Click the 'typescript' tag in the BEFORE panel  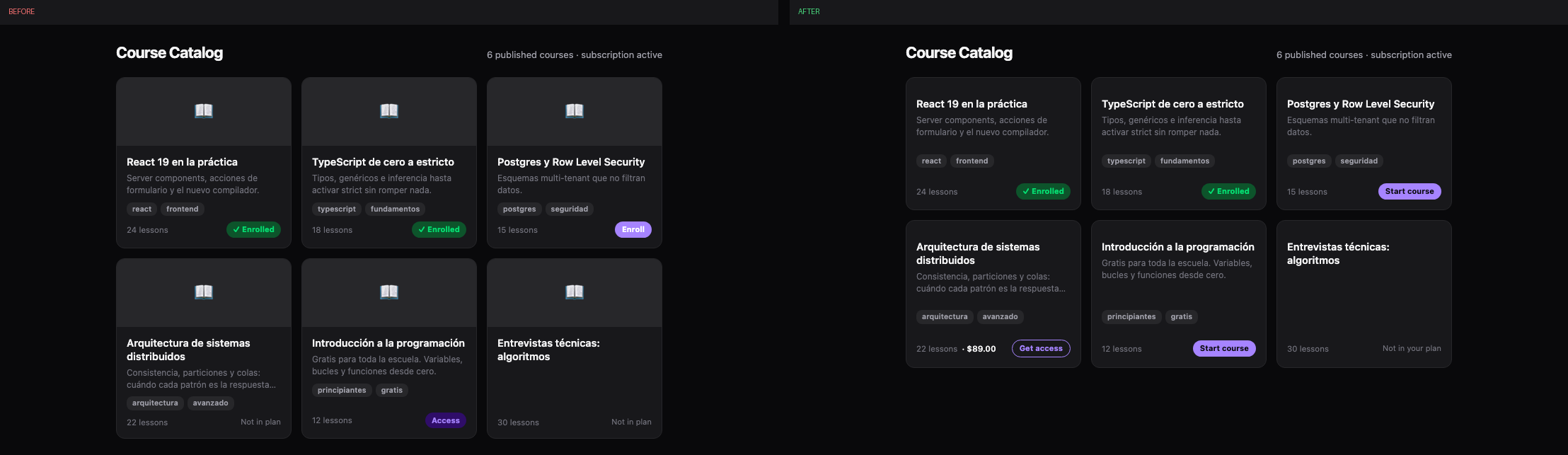click(337, 209)
